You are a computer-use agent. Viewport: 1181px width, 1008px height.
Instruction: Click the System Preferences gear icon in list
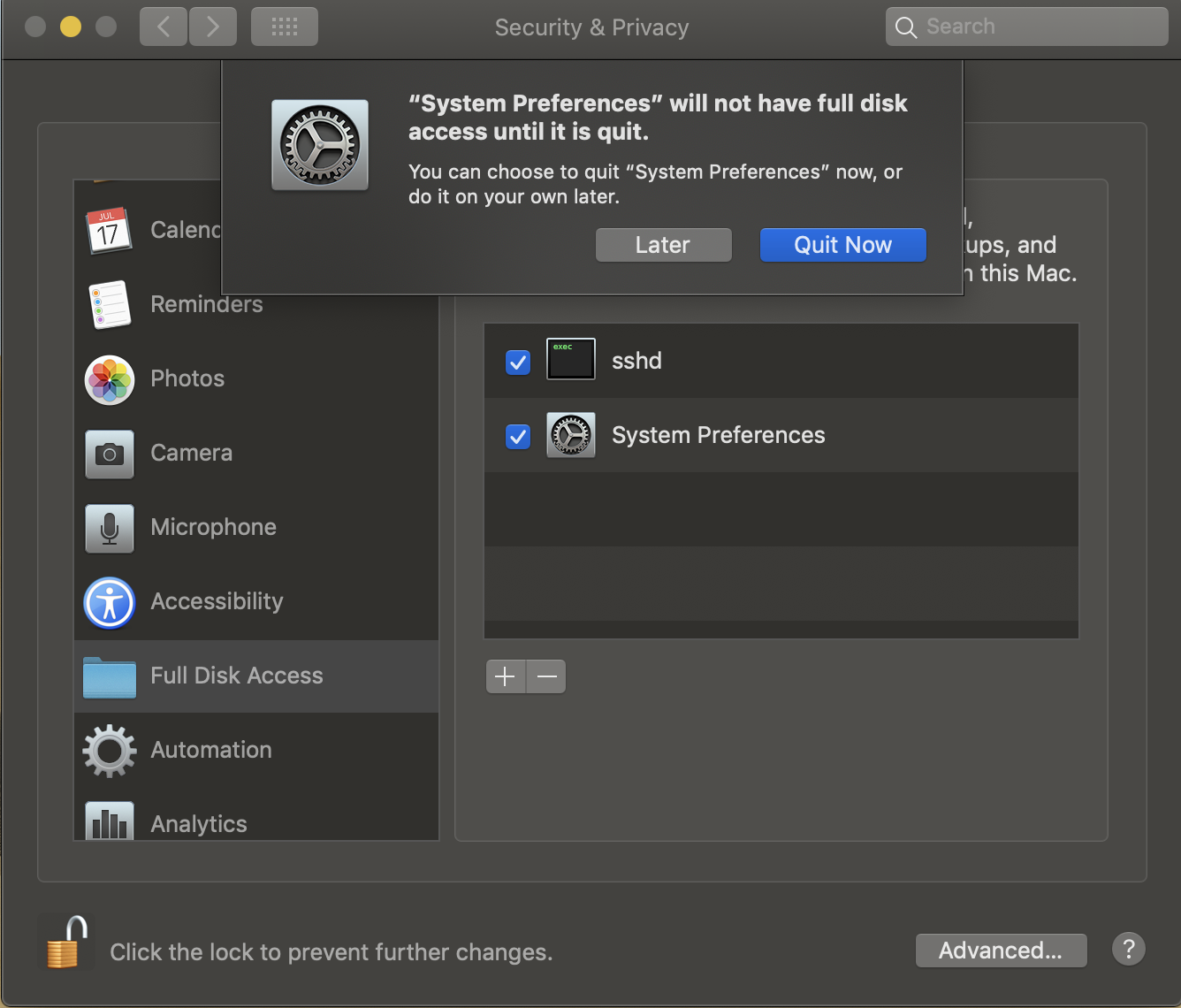(x=571, y=434)
